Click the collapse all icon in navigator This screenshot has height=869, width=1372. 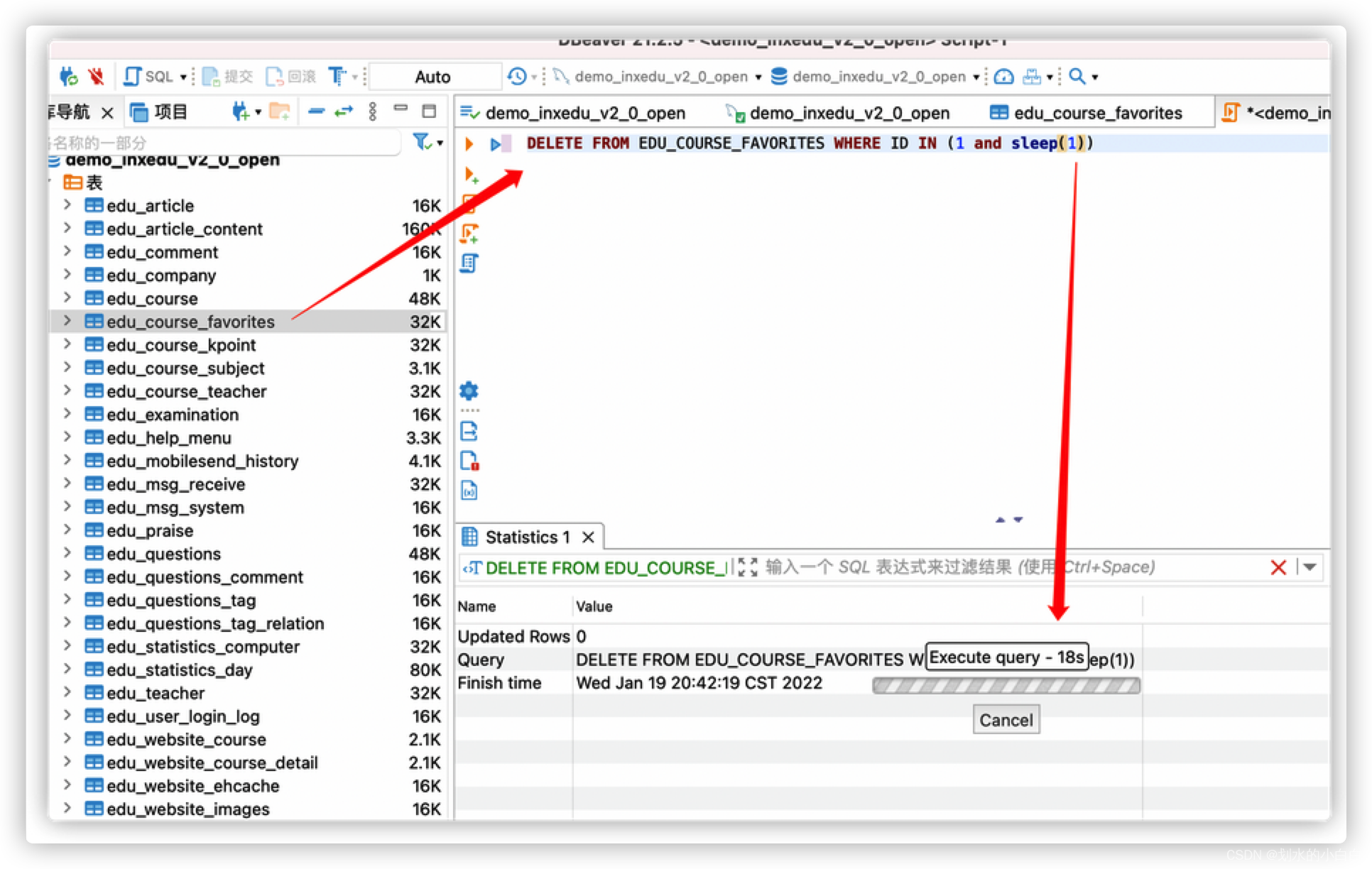[317, 111]
